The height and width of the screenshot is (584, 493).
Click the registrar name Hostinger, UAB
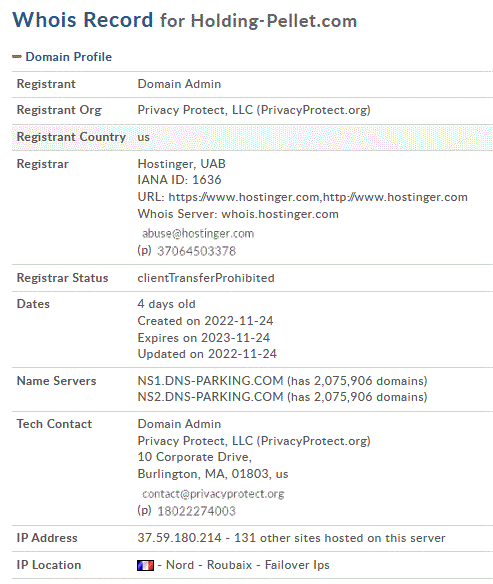tap(181, 164)
